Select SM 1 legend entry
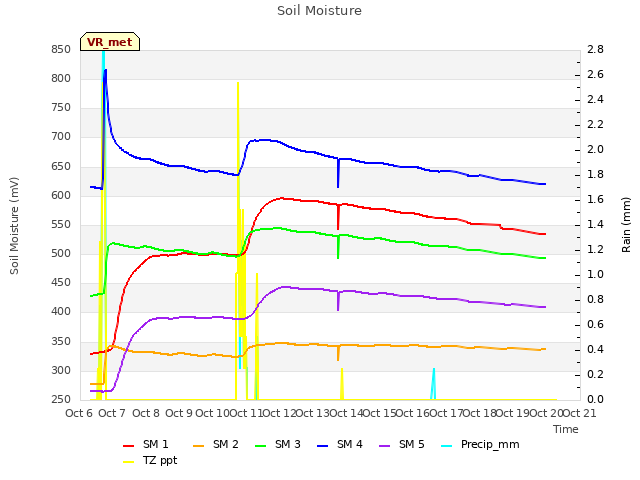The height and width of the screenshot is (480, 640). (146, 444)
